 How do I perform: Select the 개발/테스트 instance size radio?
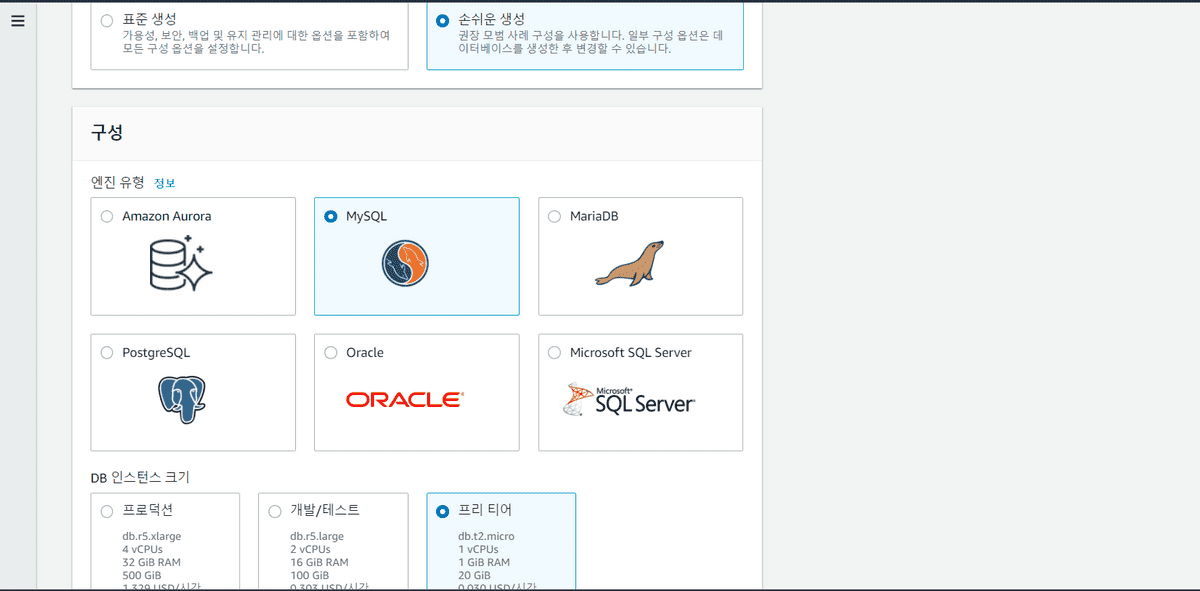(275, 511)
